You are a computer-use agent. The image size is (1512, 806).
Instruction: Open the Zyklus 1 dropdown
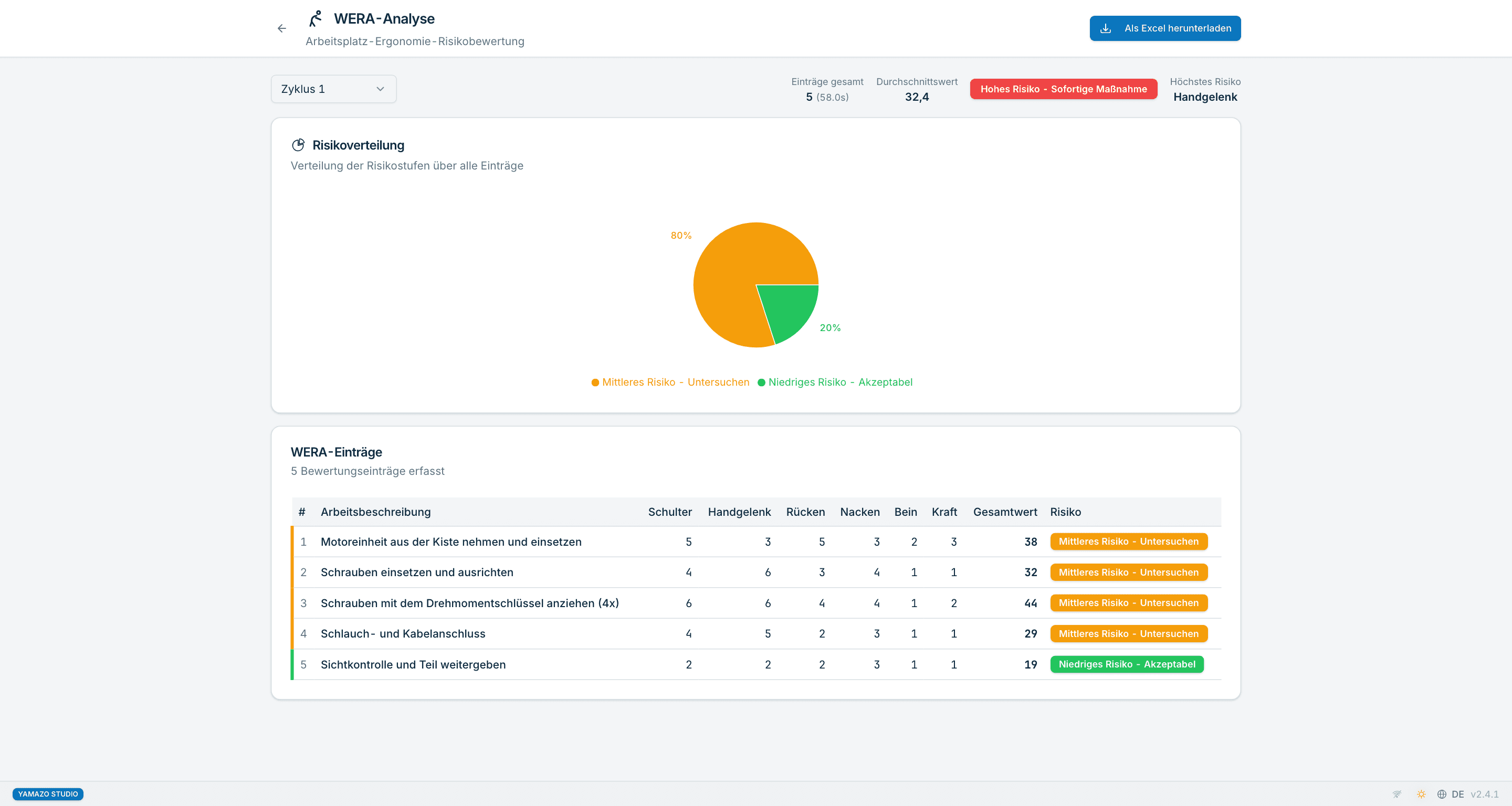pos(333,89)
